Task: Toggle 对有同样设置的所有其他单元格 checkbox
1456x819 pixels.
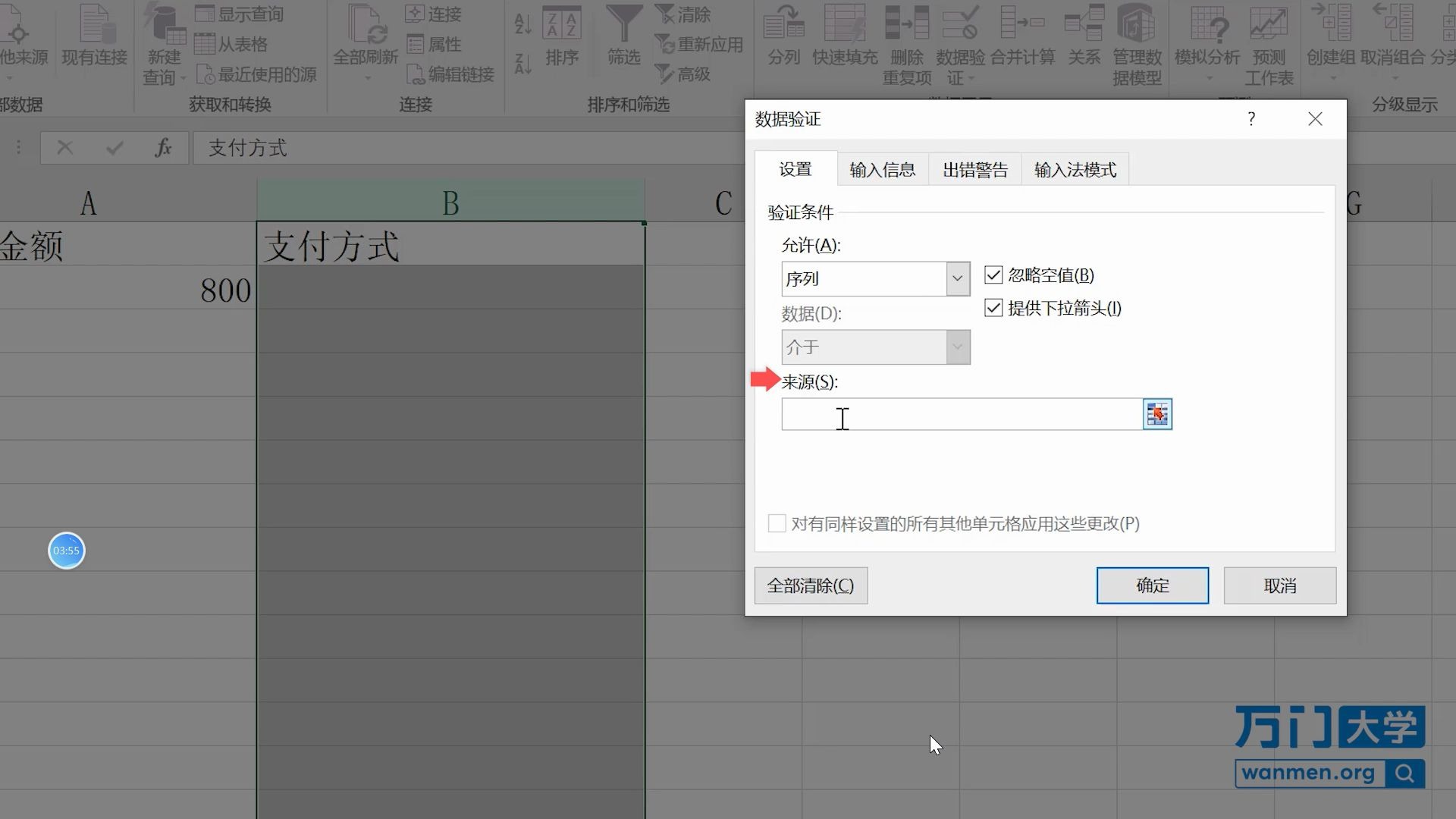Action: pyautogui.click(x=777, y=523)
